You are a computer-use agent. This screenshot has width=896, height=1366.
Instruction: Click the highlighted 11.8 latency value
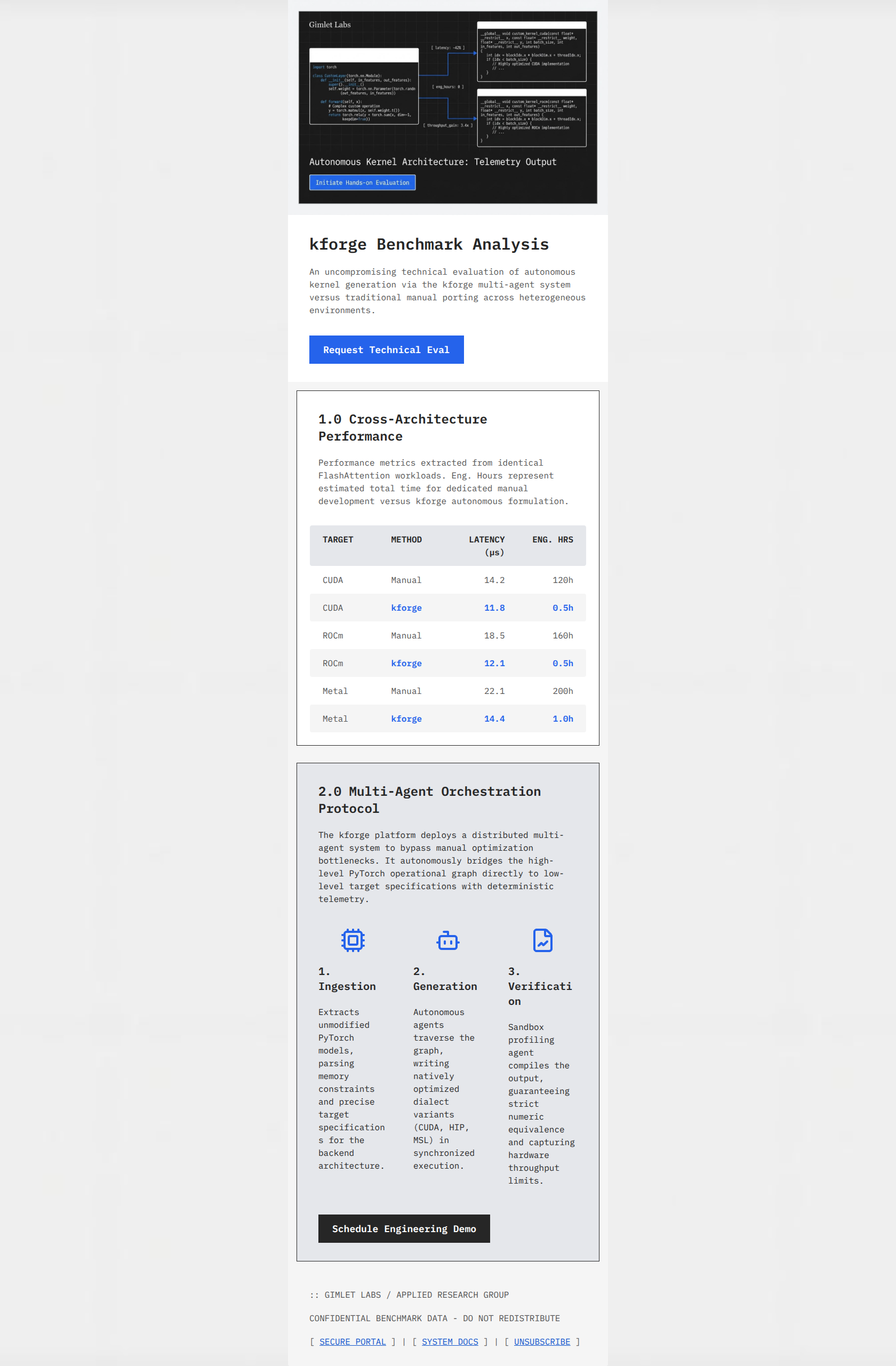tap(494, 608)
